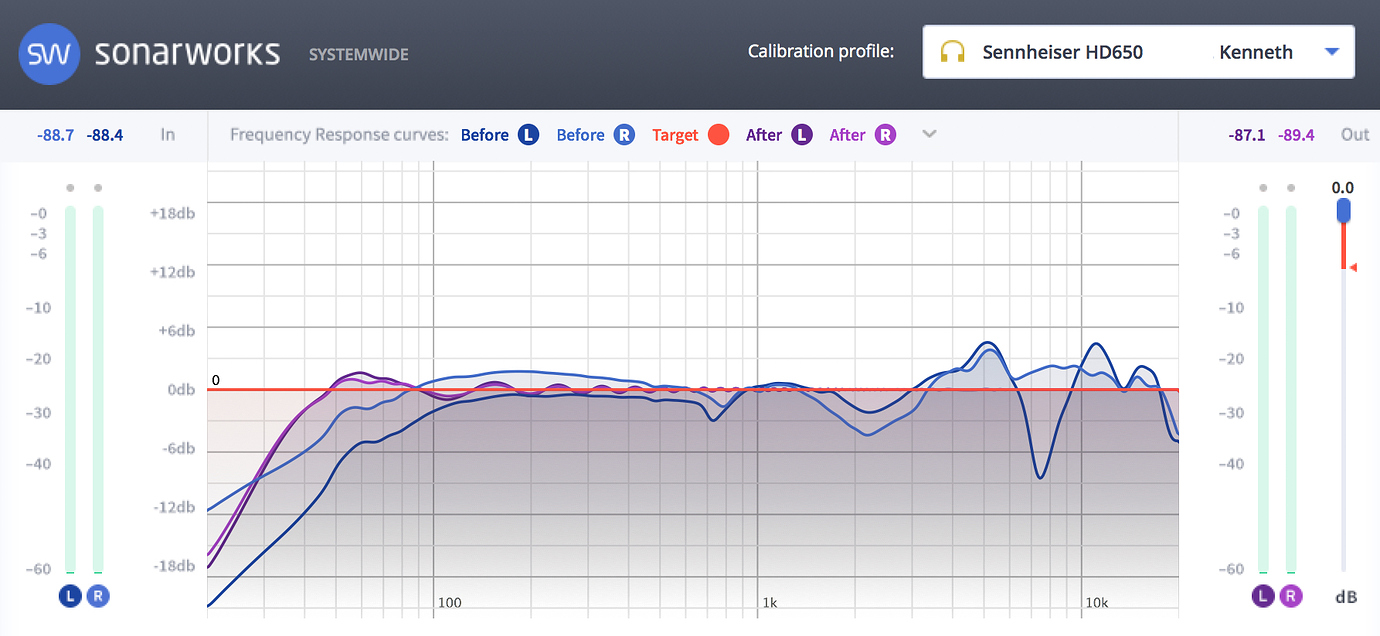The image size is (1380, 636).
Task: Click output level value -87.1
Action: pos(1246,135)
